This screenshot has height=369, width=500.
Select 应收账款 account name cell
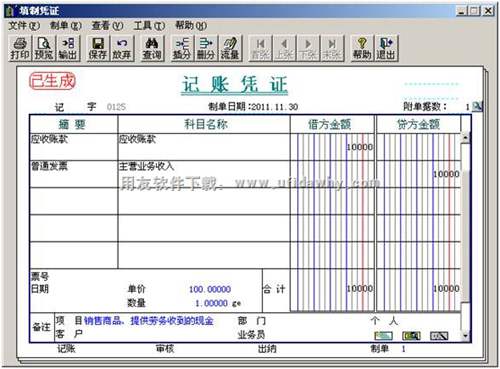click(x=204, y=147)
